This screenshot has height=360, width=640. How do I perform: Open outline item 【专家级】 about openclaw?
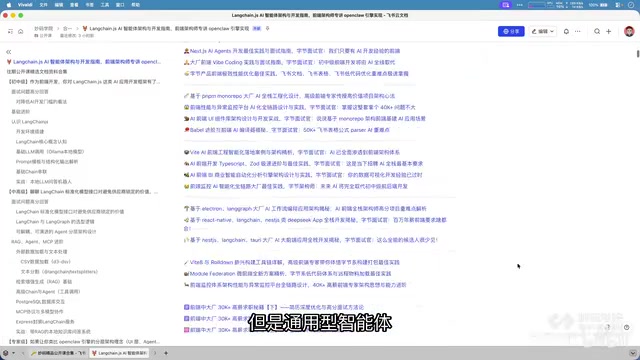point(84,342)
